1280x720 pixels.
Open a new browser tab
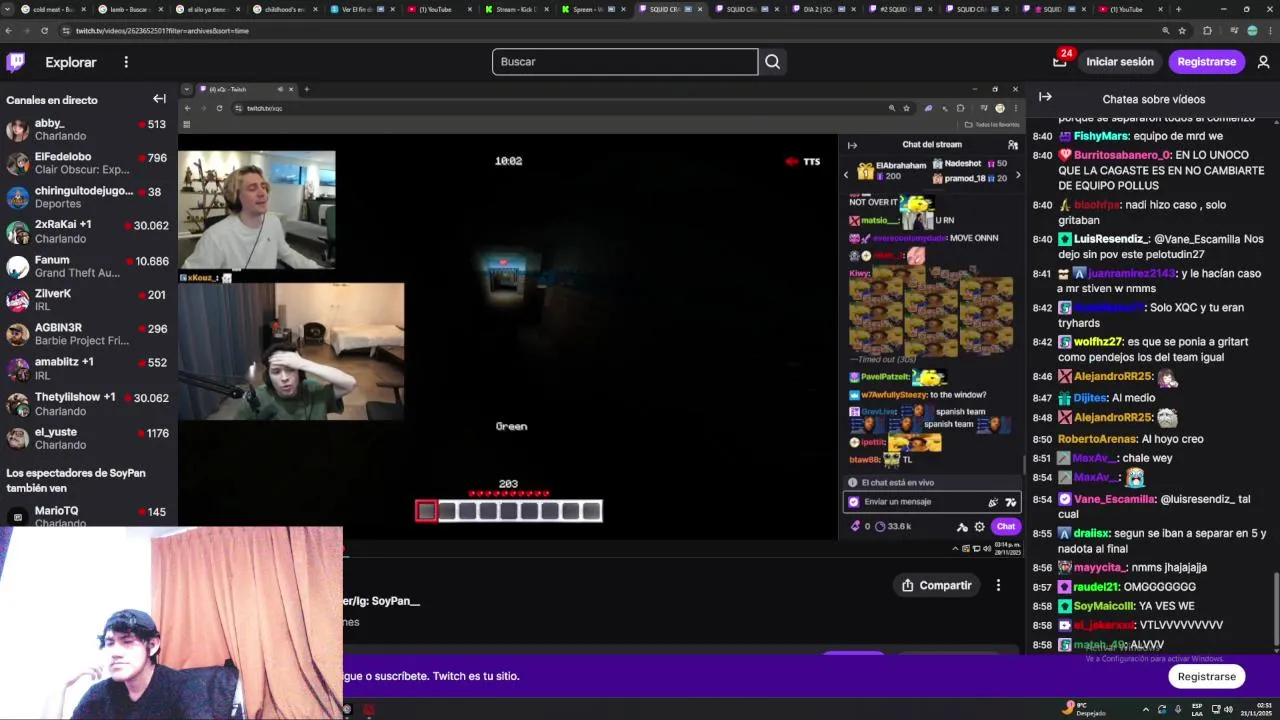coord(1178,9)
